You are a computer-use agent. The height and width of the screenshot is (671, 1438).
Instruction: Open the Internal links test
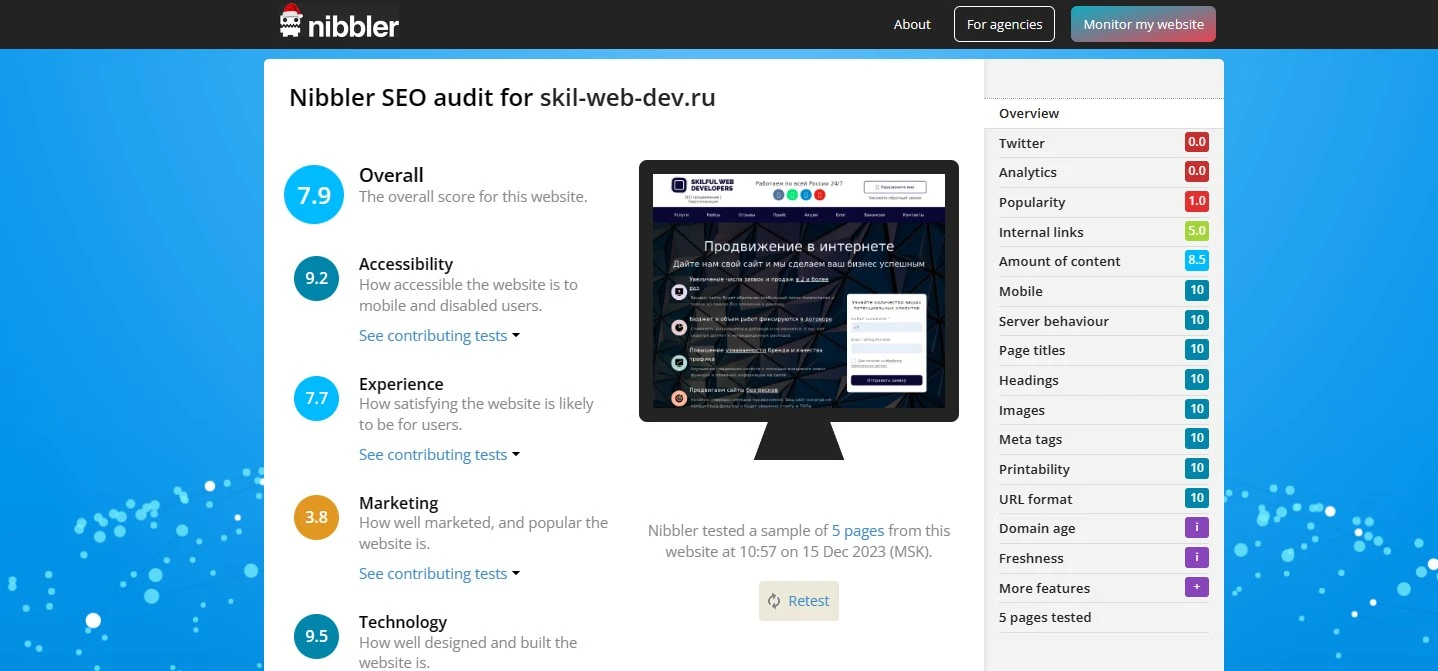[x=1104, y=232]
